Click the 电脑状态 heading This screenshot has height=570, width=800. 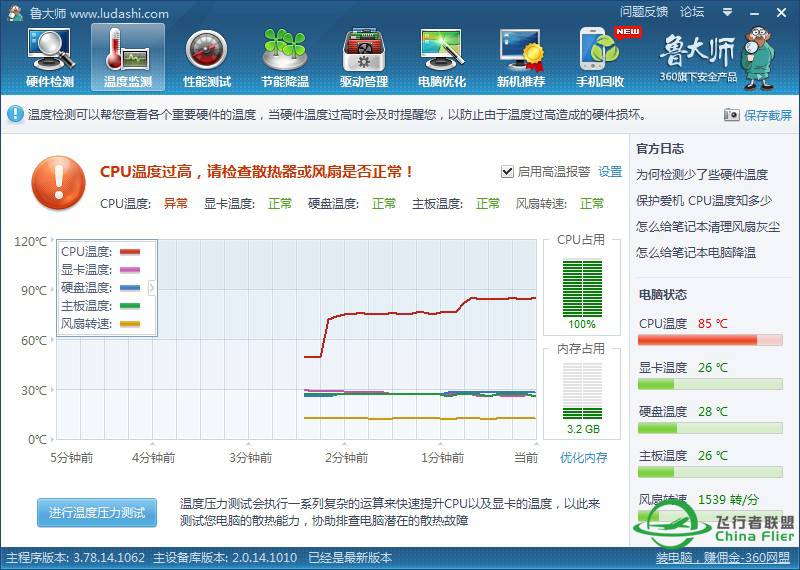click(663, 294)
